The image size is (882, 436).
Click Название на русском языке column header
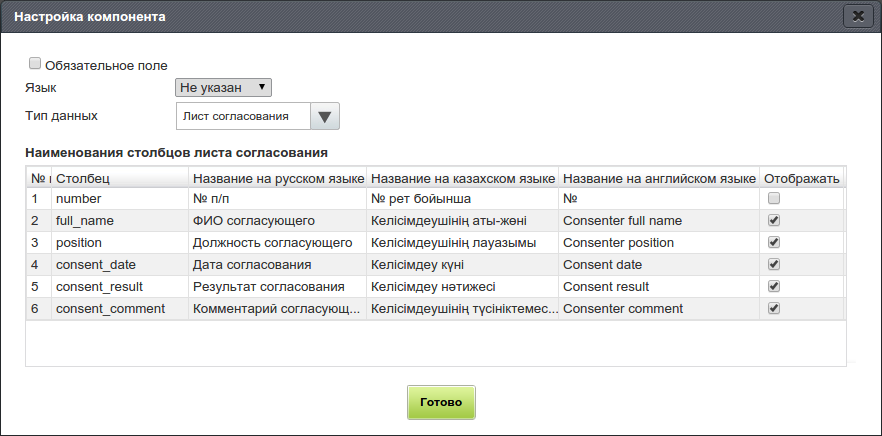[x=277, y=178]
